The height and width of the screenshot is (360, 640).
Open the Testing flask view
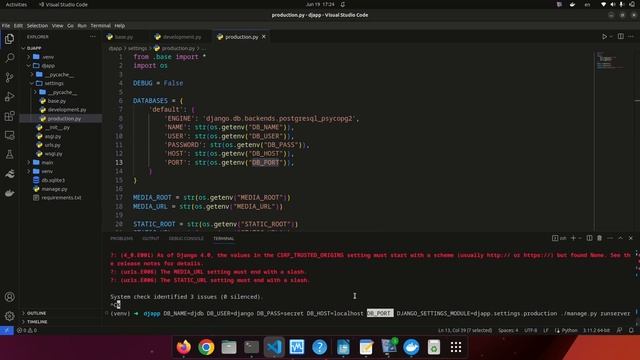click(9, 154)
